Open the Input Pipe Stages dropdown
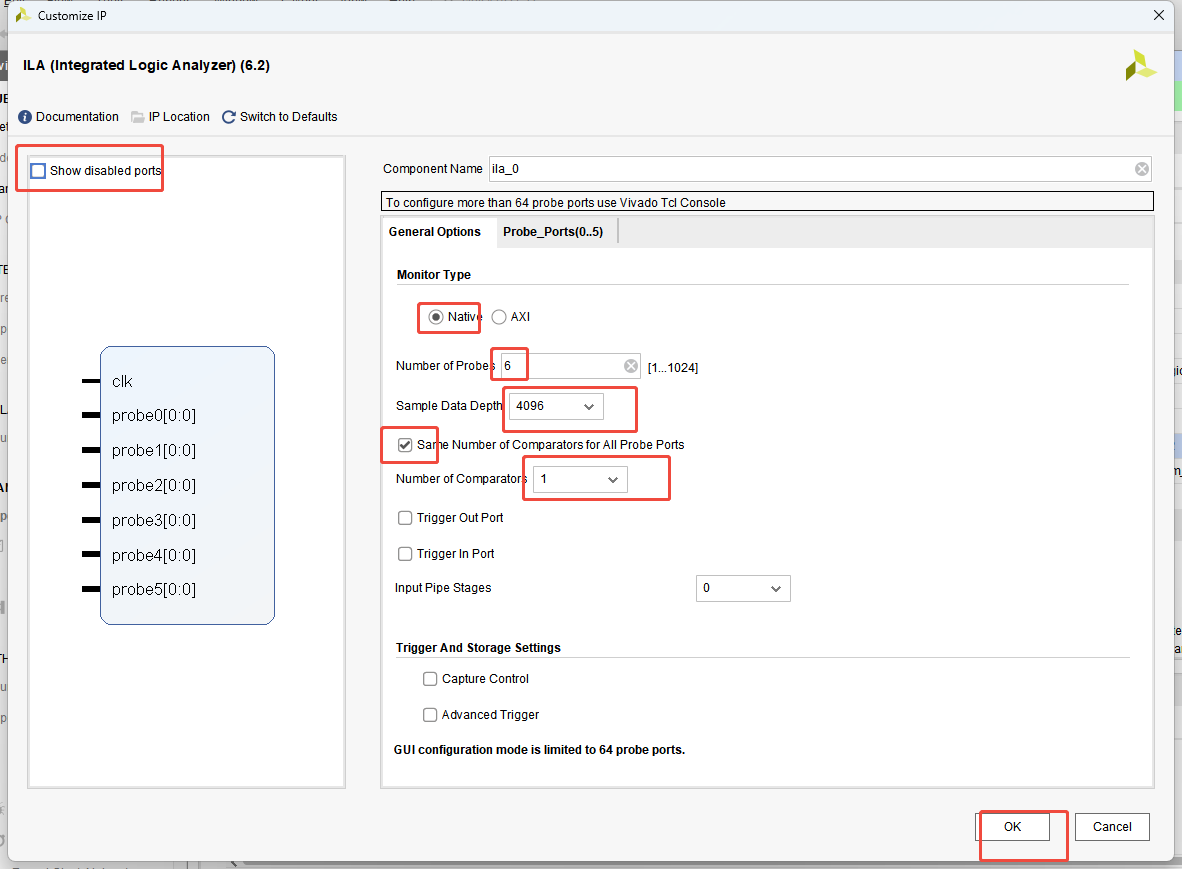Viewport: 1182px width, 869px height. coord(743,589)
